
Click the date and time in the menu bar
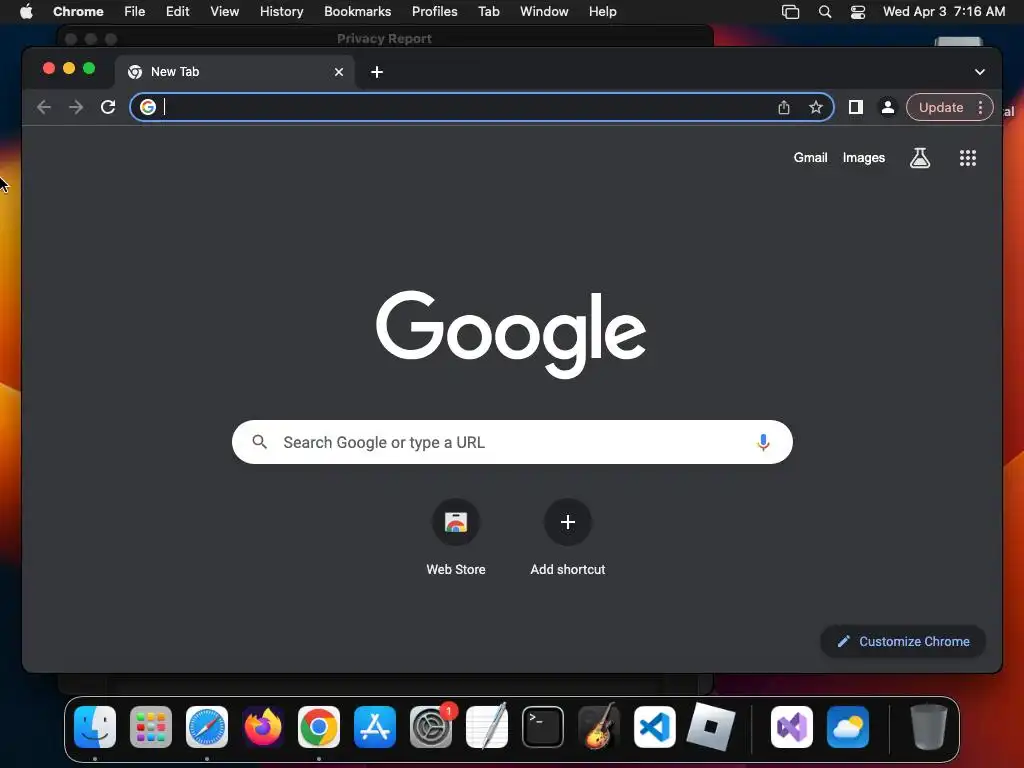(944, 12)
